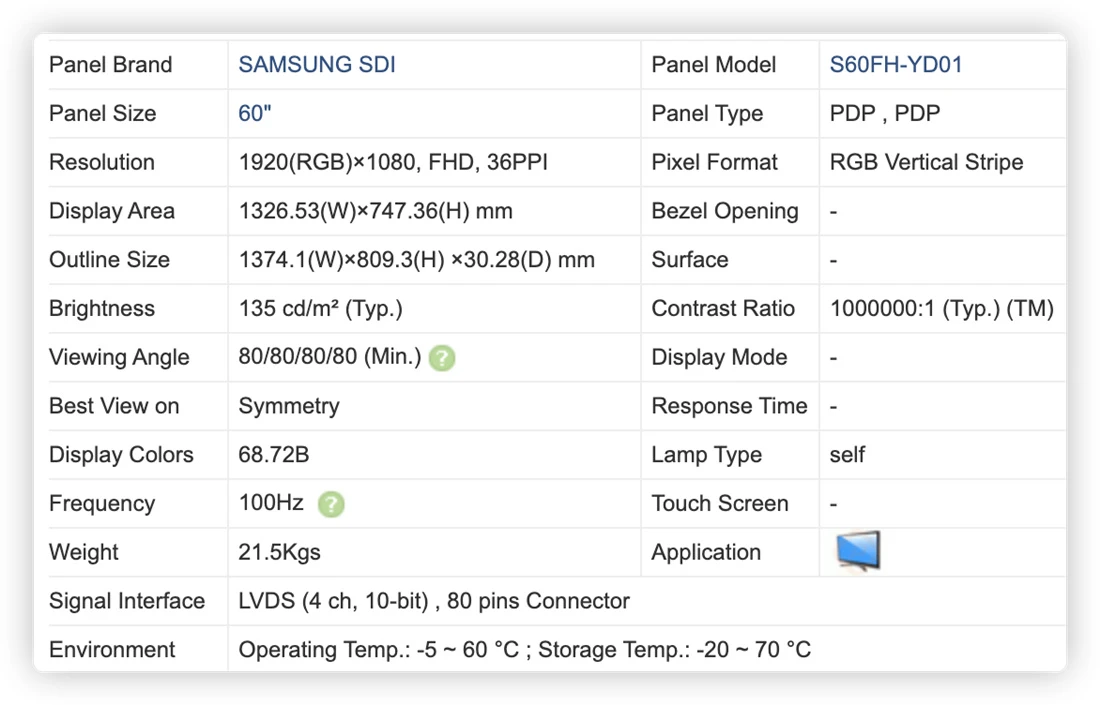
Task: Click the TV monitor Application icon
Action: click(858, 551)
